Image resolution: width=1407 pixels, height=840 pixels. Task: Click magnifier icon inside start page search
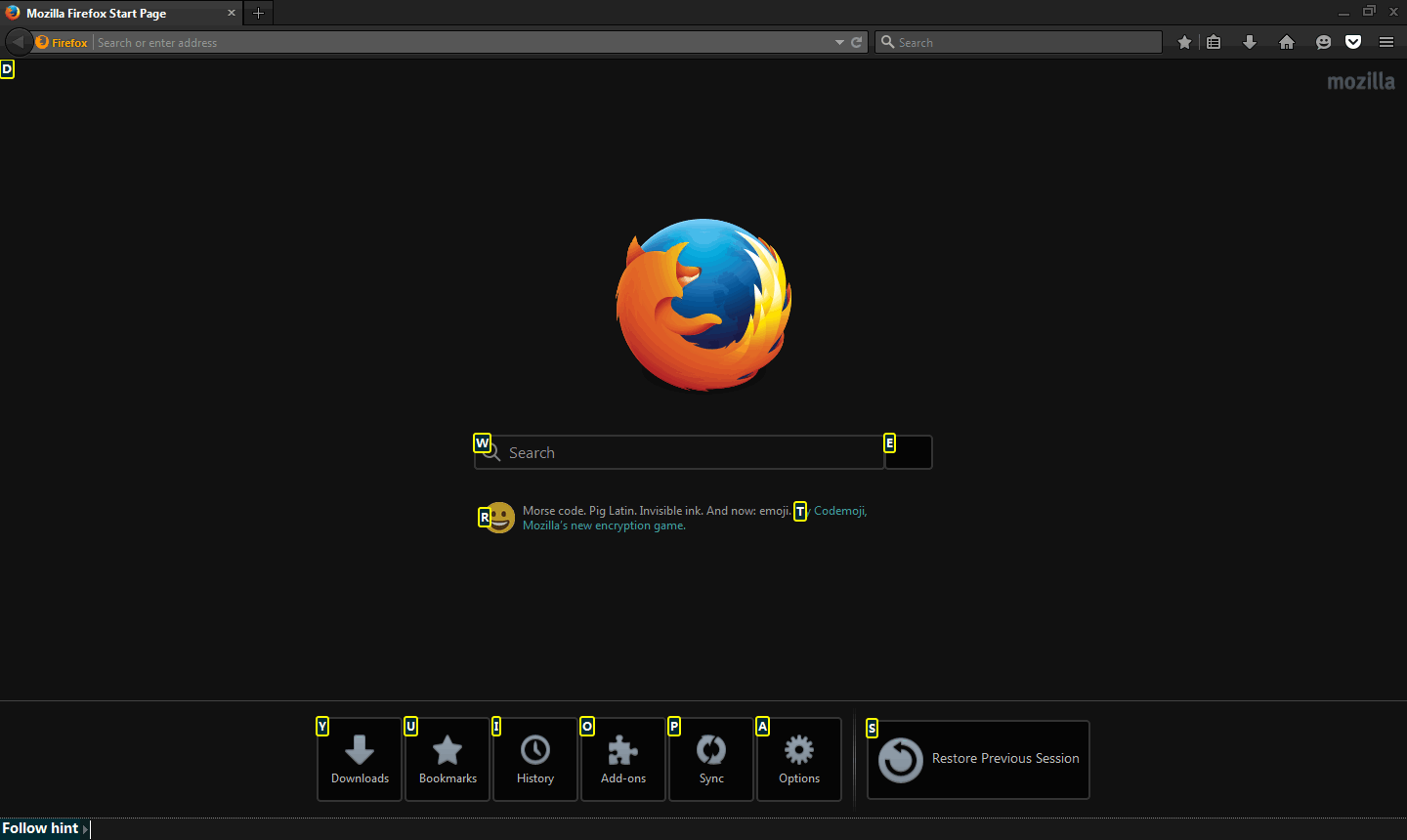pyautogui.click(x=491, y=452)
